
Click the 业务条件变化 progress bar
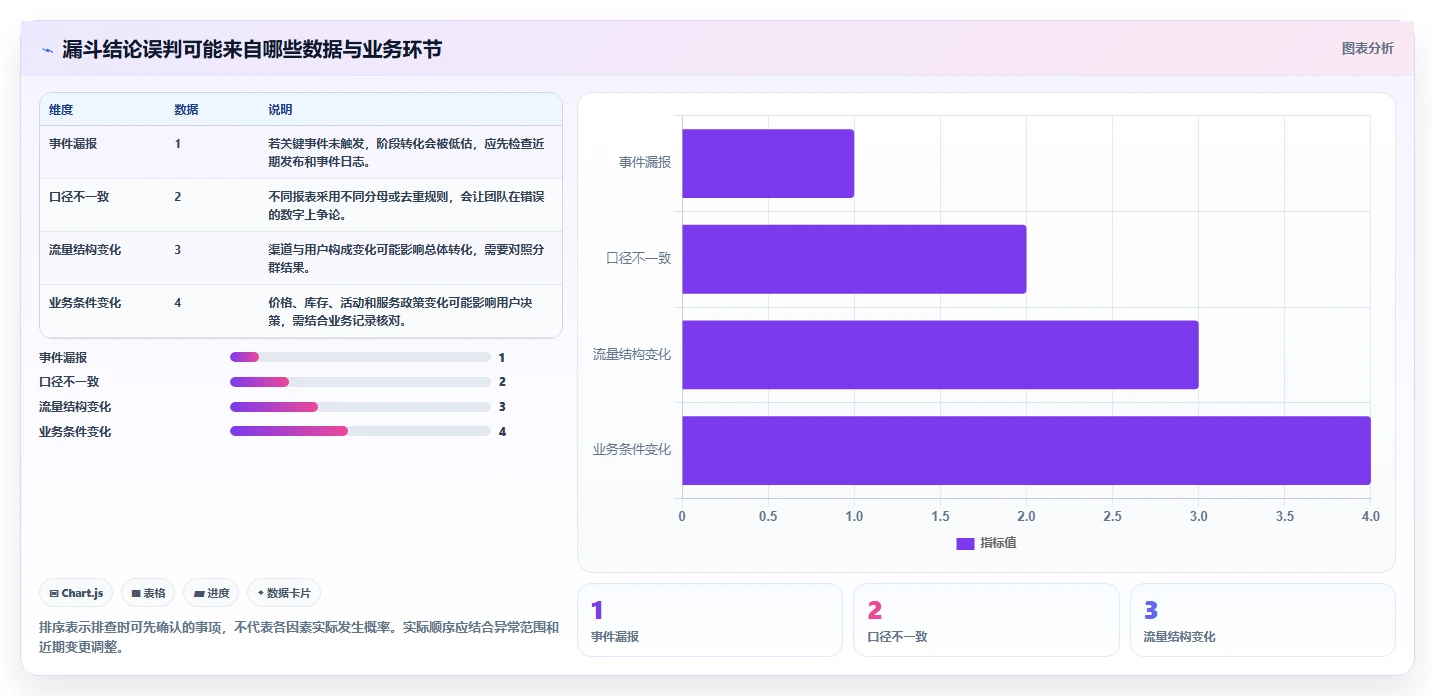tap(360, 432)
